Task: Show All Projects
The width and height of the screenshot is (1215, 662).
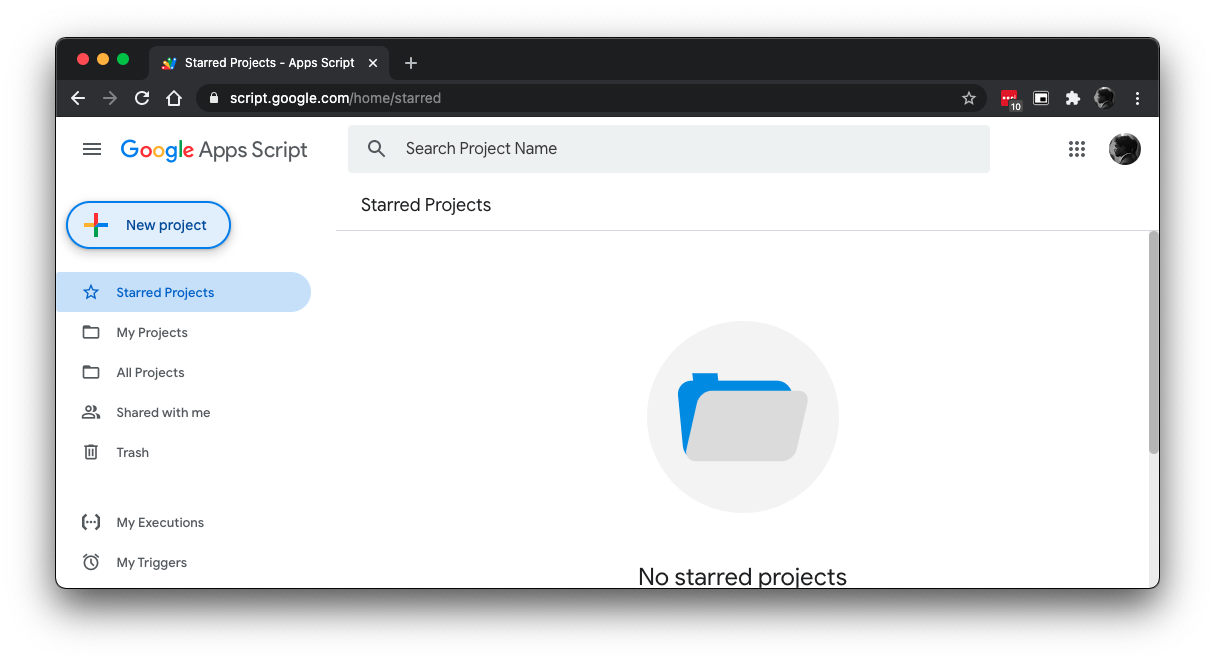Action: coord(150,372)
